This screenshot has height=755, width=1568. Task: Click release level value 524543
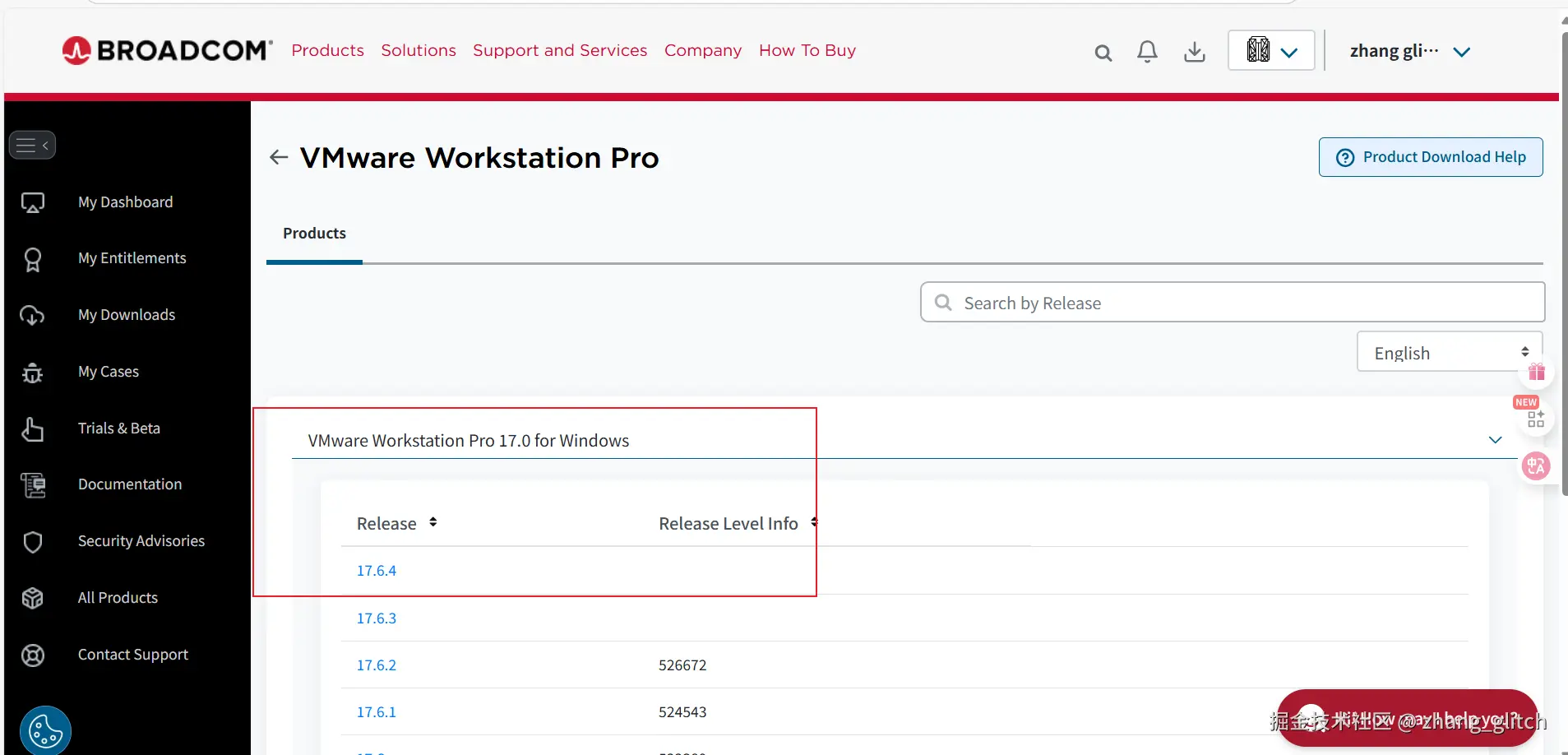click(x=682, y=712)
